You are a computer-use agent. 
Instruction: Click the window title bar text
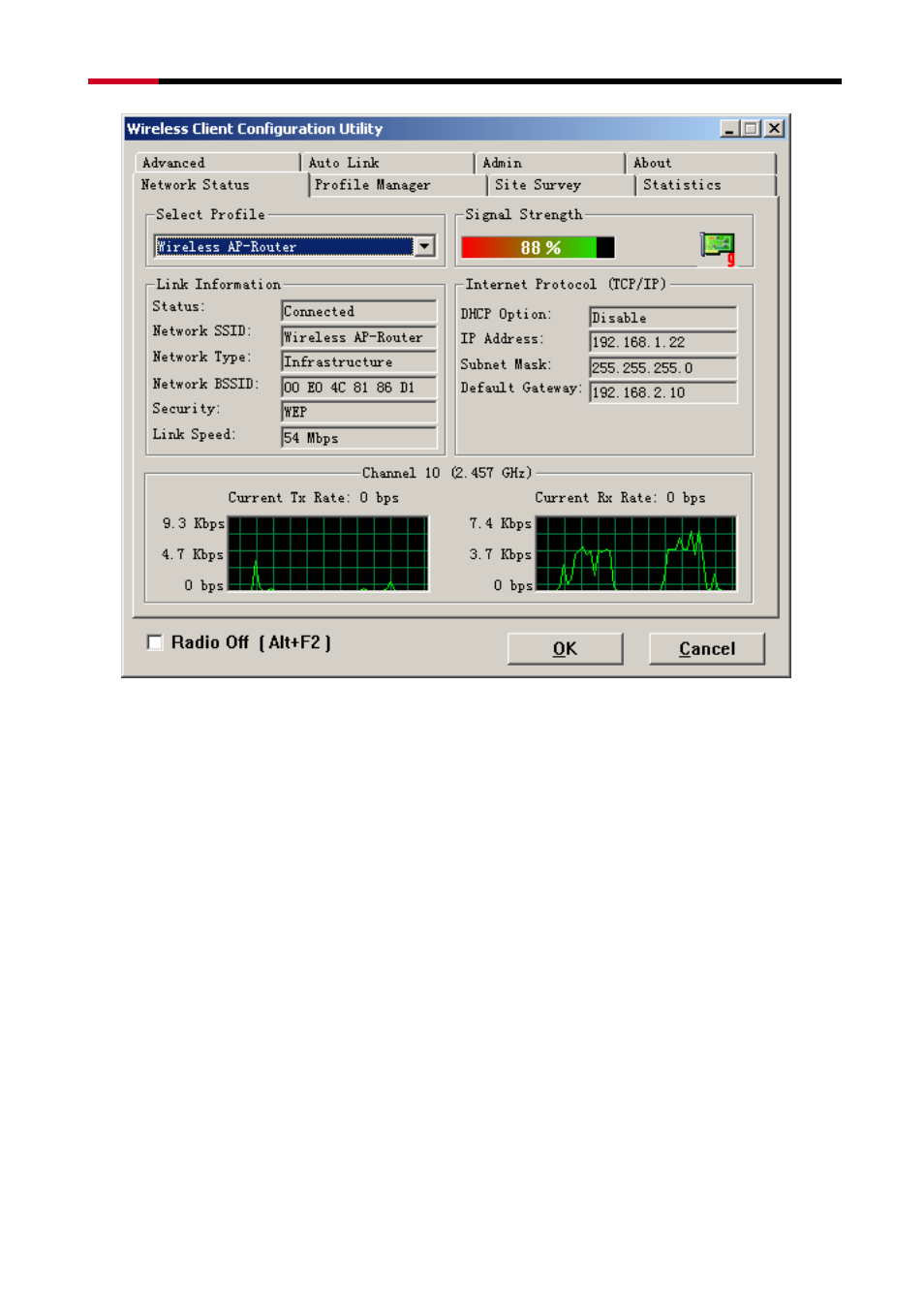click(x=255, y=129)
